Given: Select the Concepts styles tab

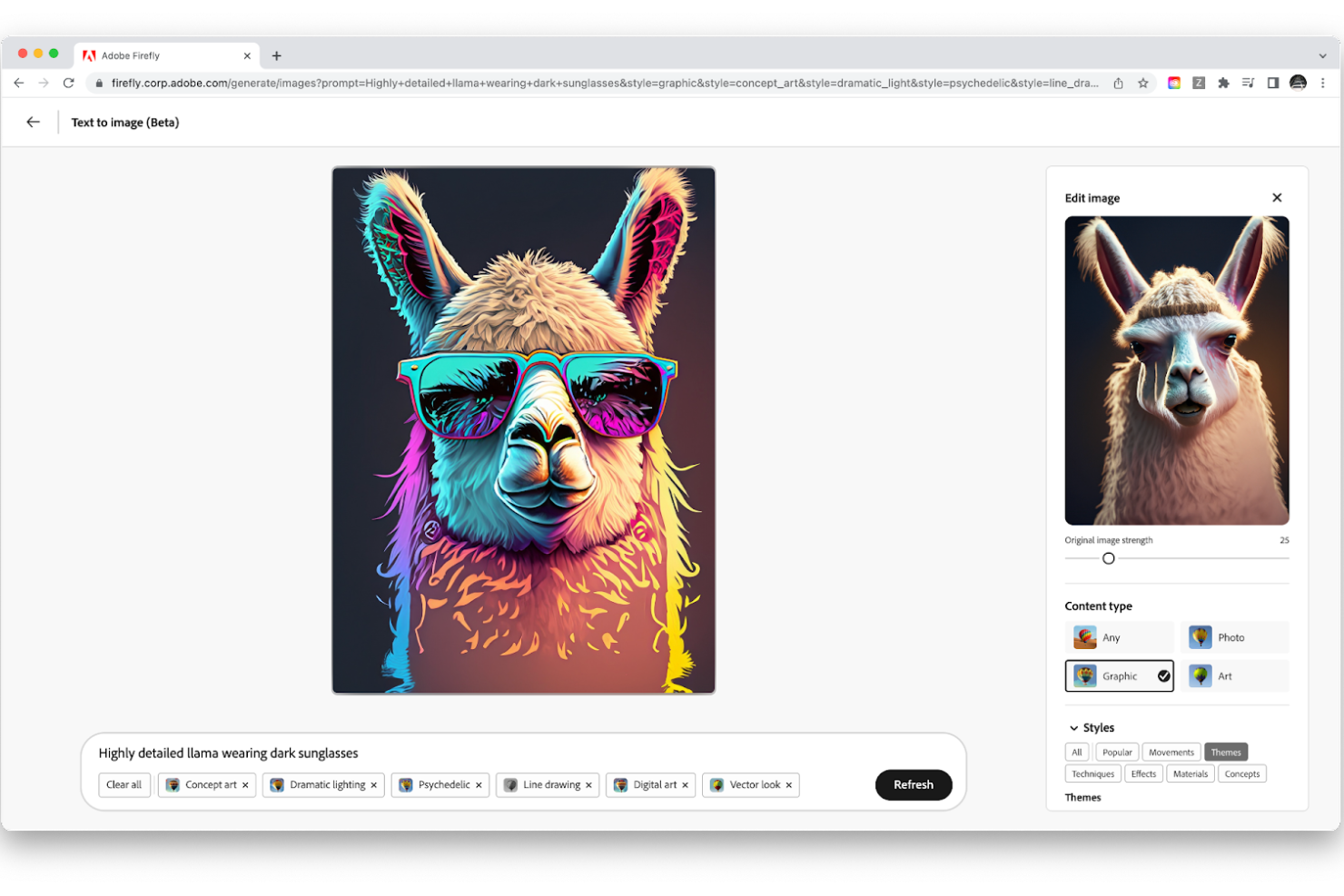Looking at the screenshot, I should pyautogui.click(x=1242, y=774).
